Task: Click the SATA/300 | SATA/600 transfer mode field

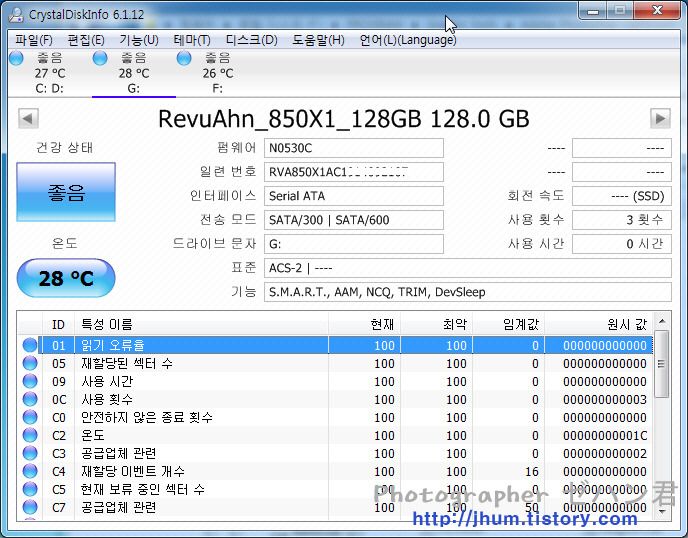Action: click(354, 220)
